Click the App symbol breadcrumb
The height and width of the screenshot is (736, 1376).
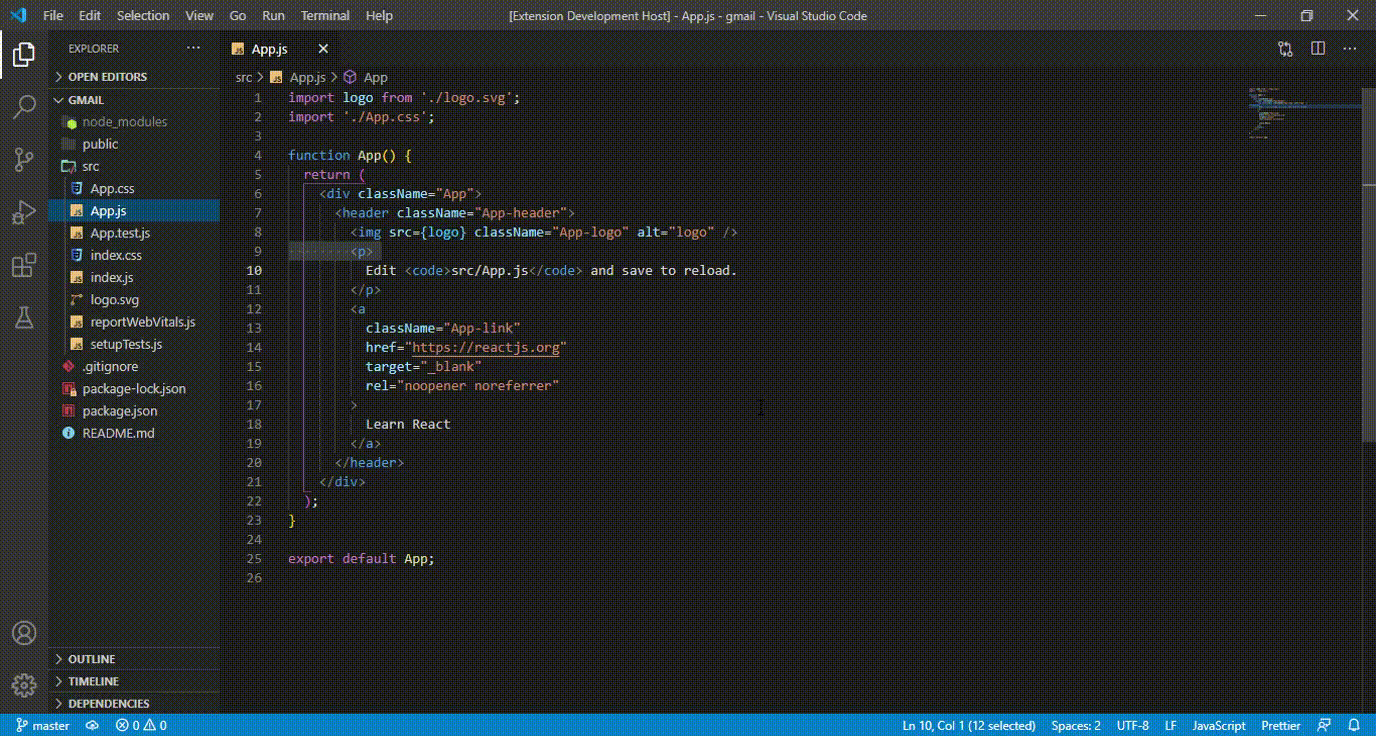coord(366,77)
